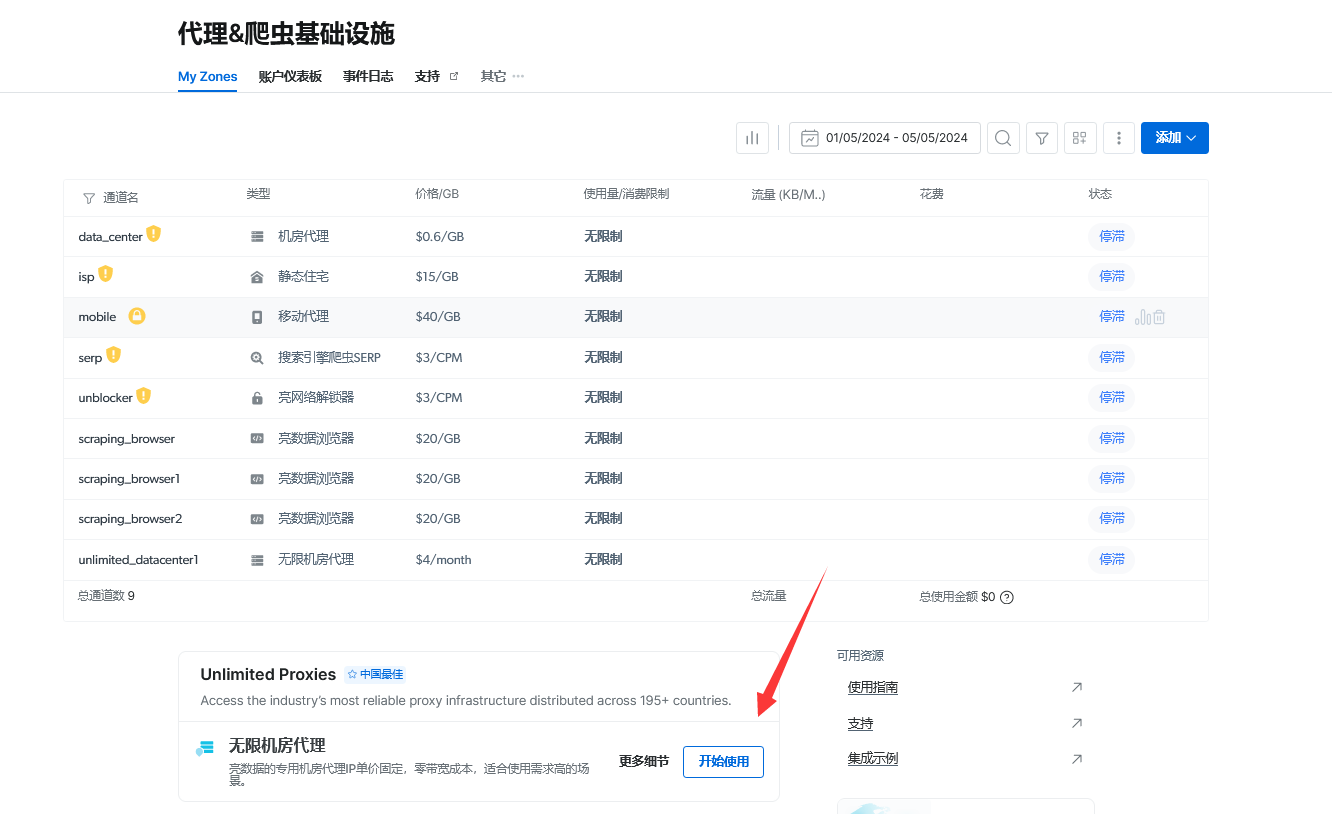This screenshot has width=1332, height=814.
Task: Open stats chart icon in mobile row
Action: pos(1142,317)
